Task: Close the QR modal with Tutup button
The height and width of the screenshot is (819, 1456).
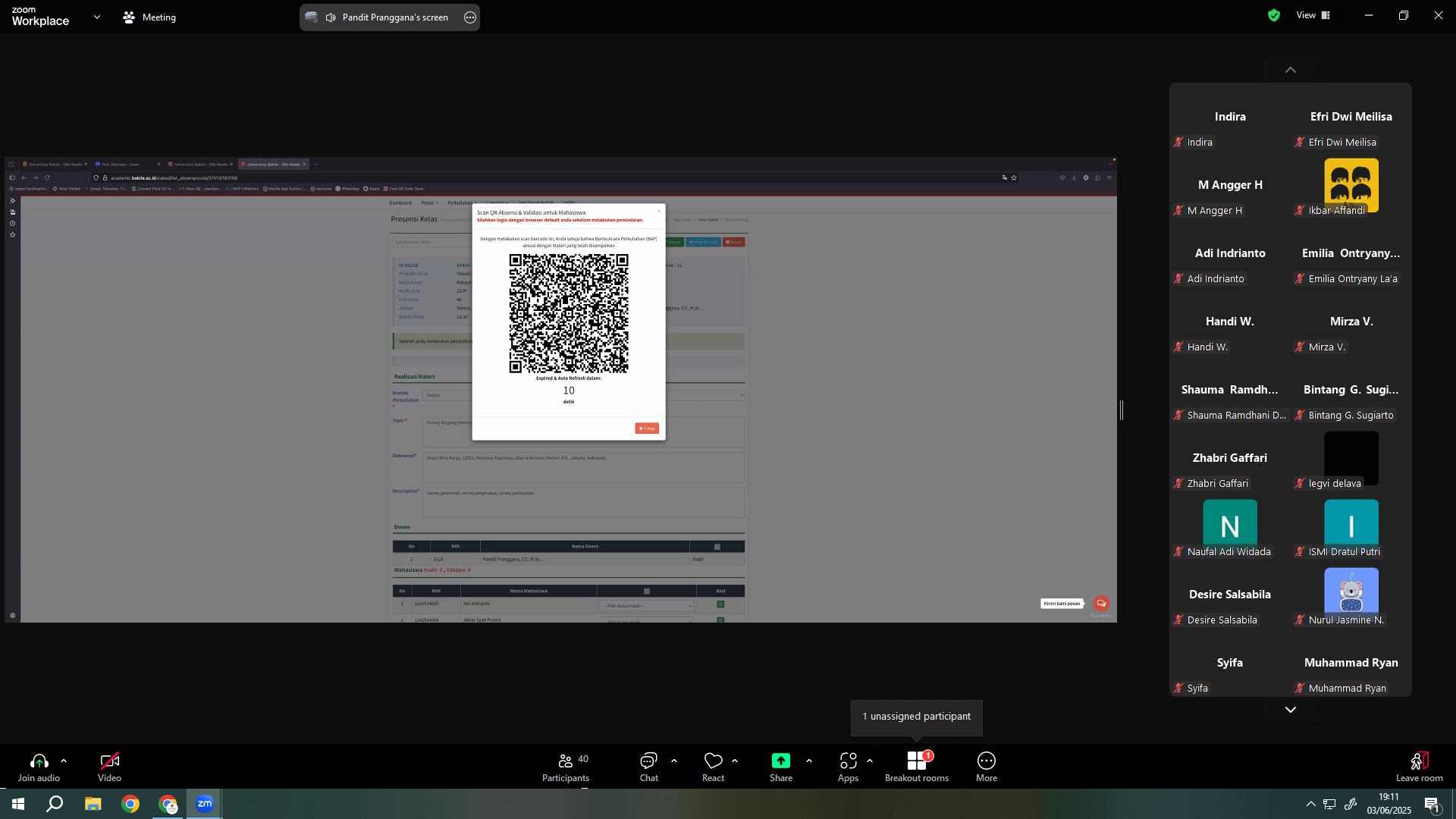Action: 647,428
